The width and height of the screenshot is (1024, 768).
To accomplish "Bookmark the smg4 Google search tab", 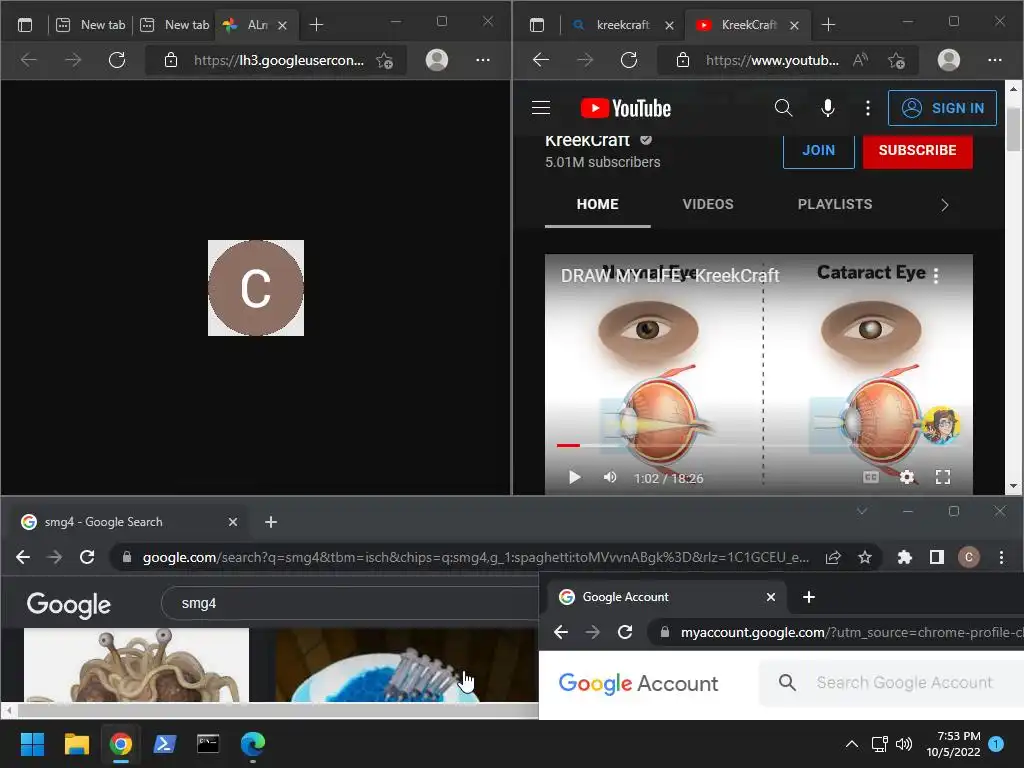I will coord(865,558).
